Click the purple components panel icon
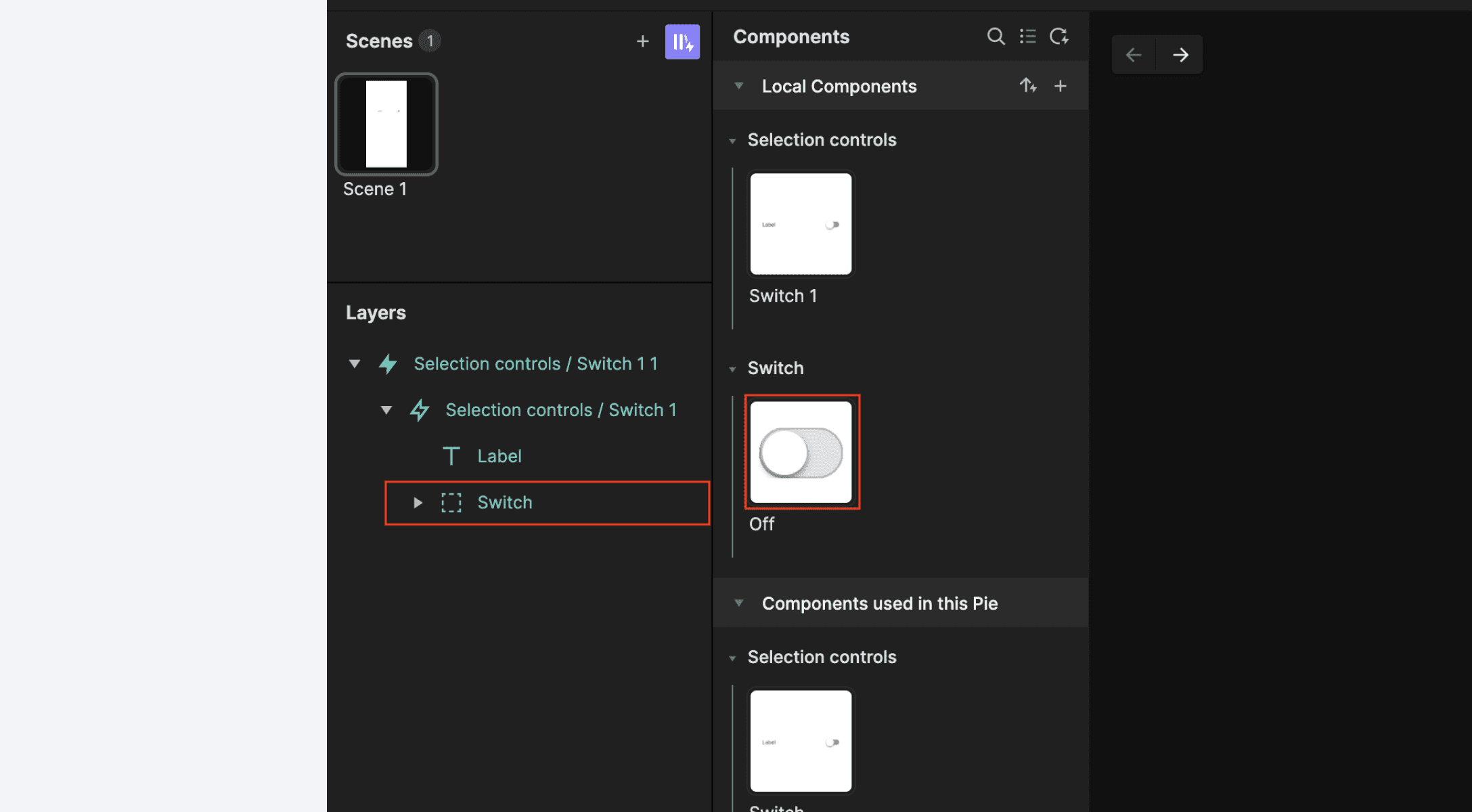 [682, 42]
